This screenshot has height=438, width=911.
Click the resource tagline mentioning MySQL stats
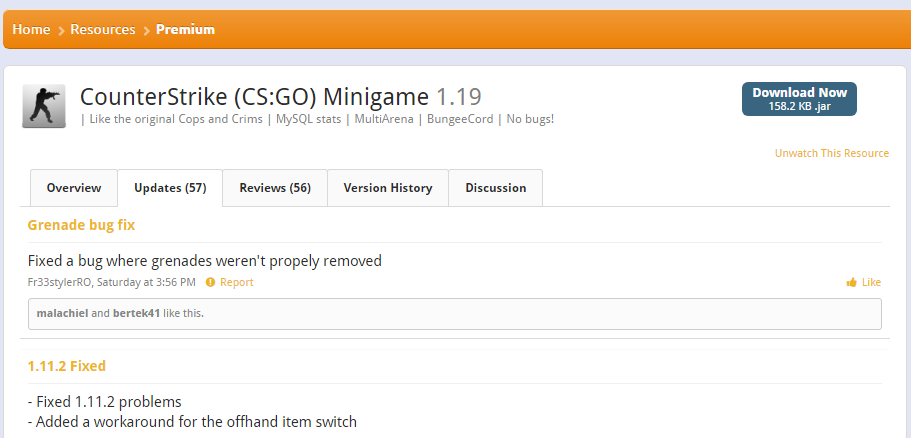317,119
